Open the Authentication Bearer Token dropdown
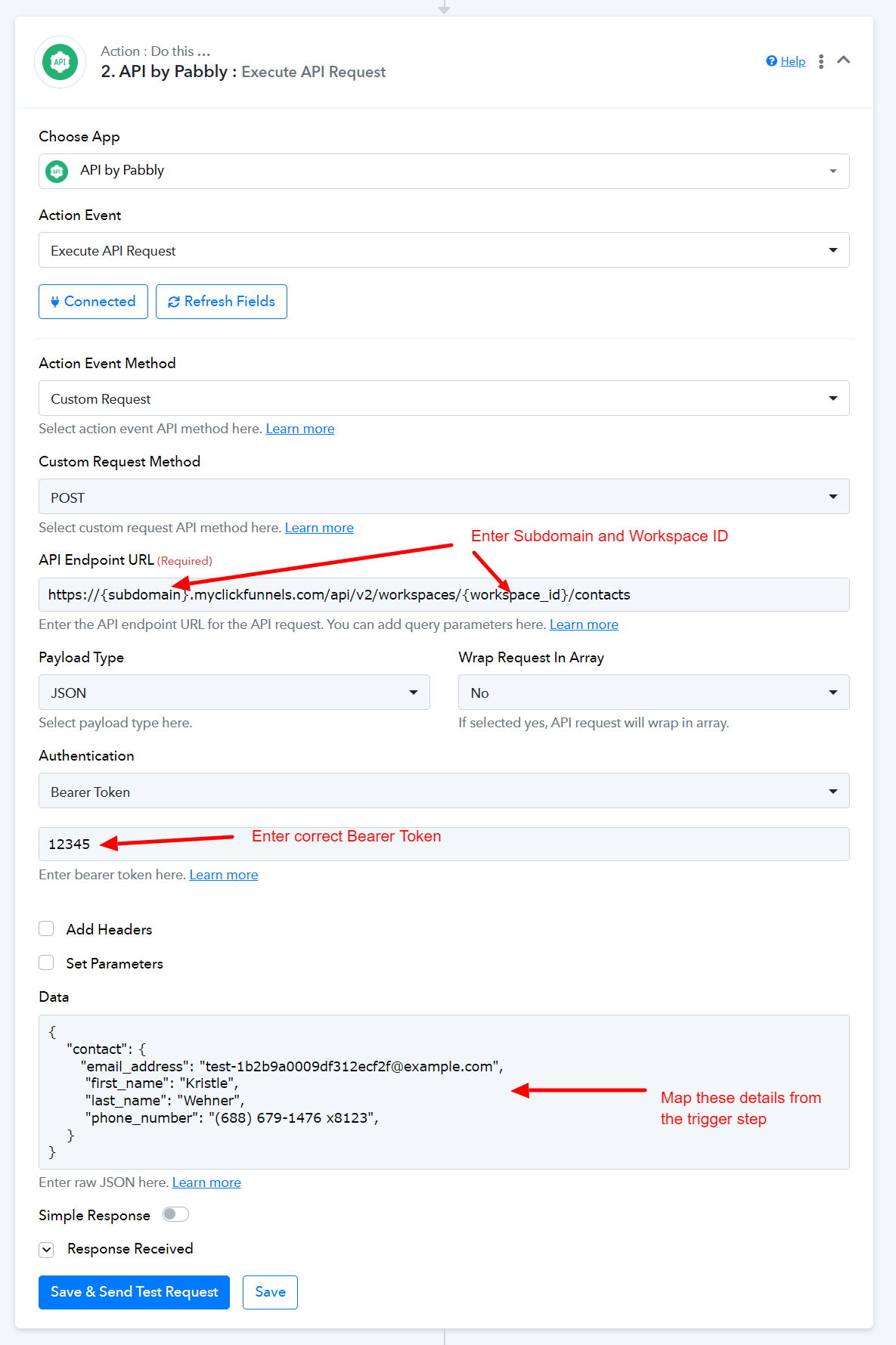This screenshot has width=896, height=1345. tap(444, 791)
